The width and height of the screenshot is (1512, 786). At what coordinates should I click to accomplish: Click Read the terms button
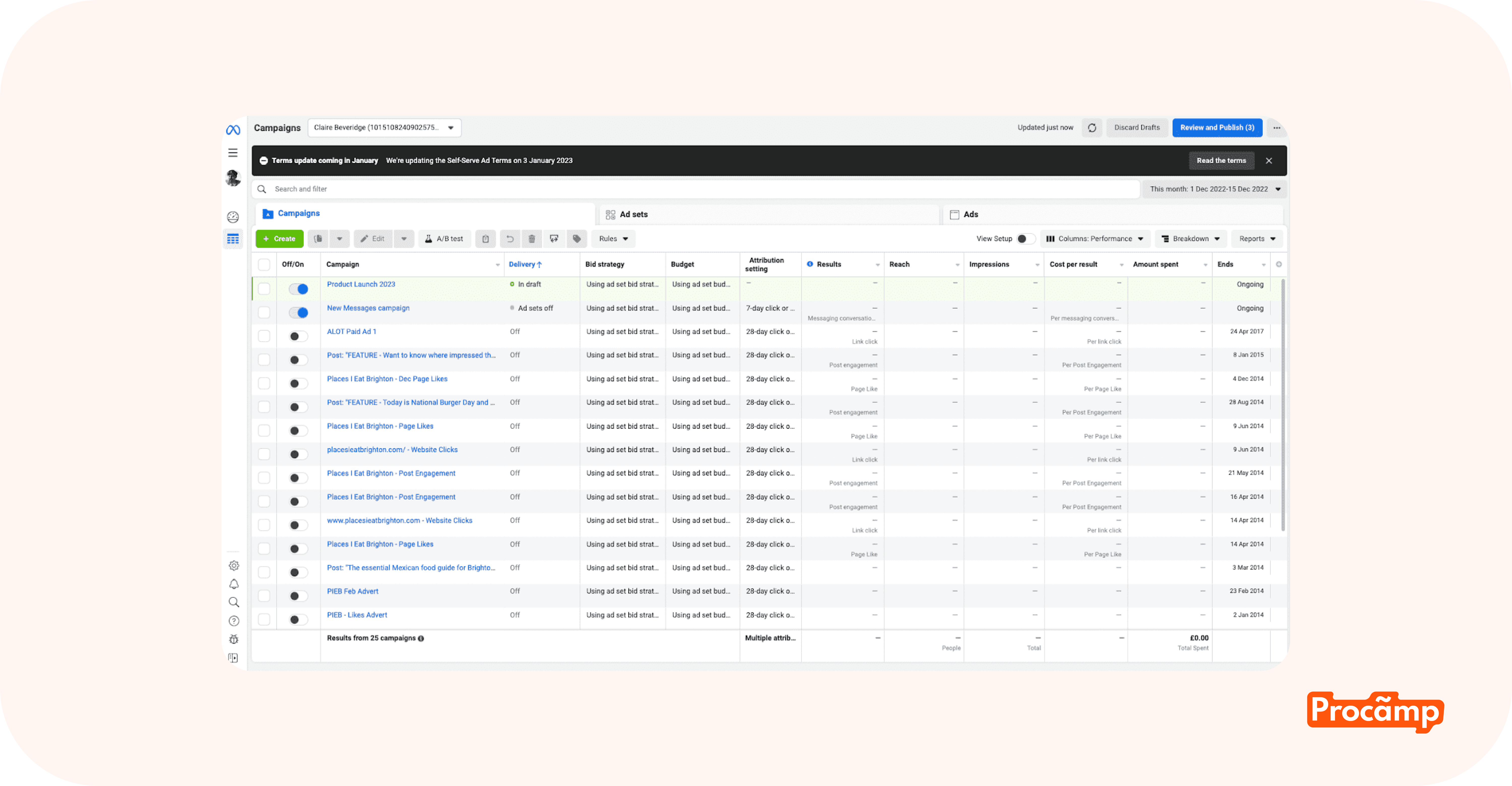(x=1221, y=161)
